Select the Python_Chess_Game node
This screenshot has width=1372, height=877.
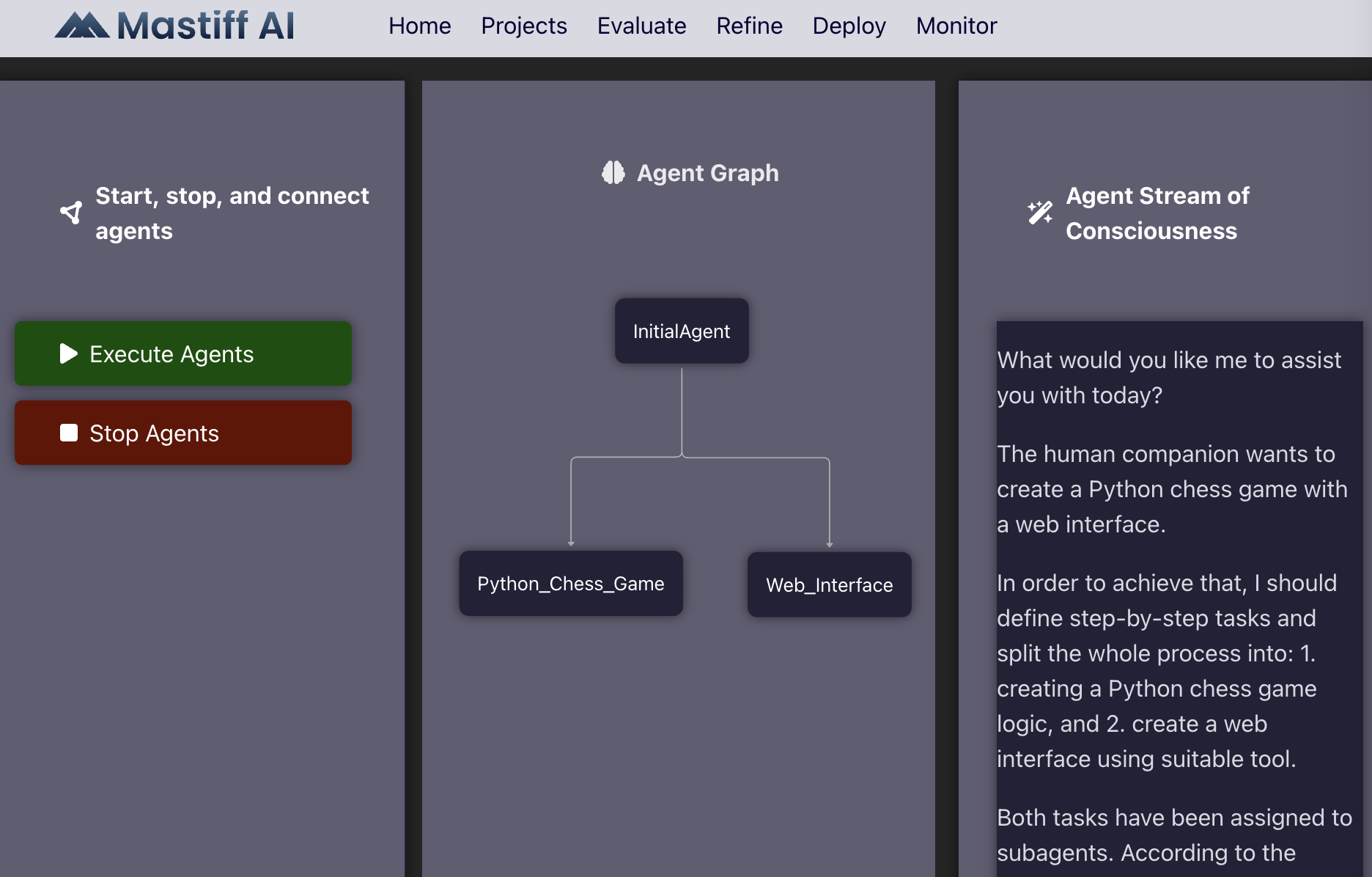coord(570,584)
